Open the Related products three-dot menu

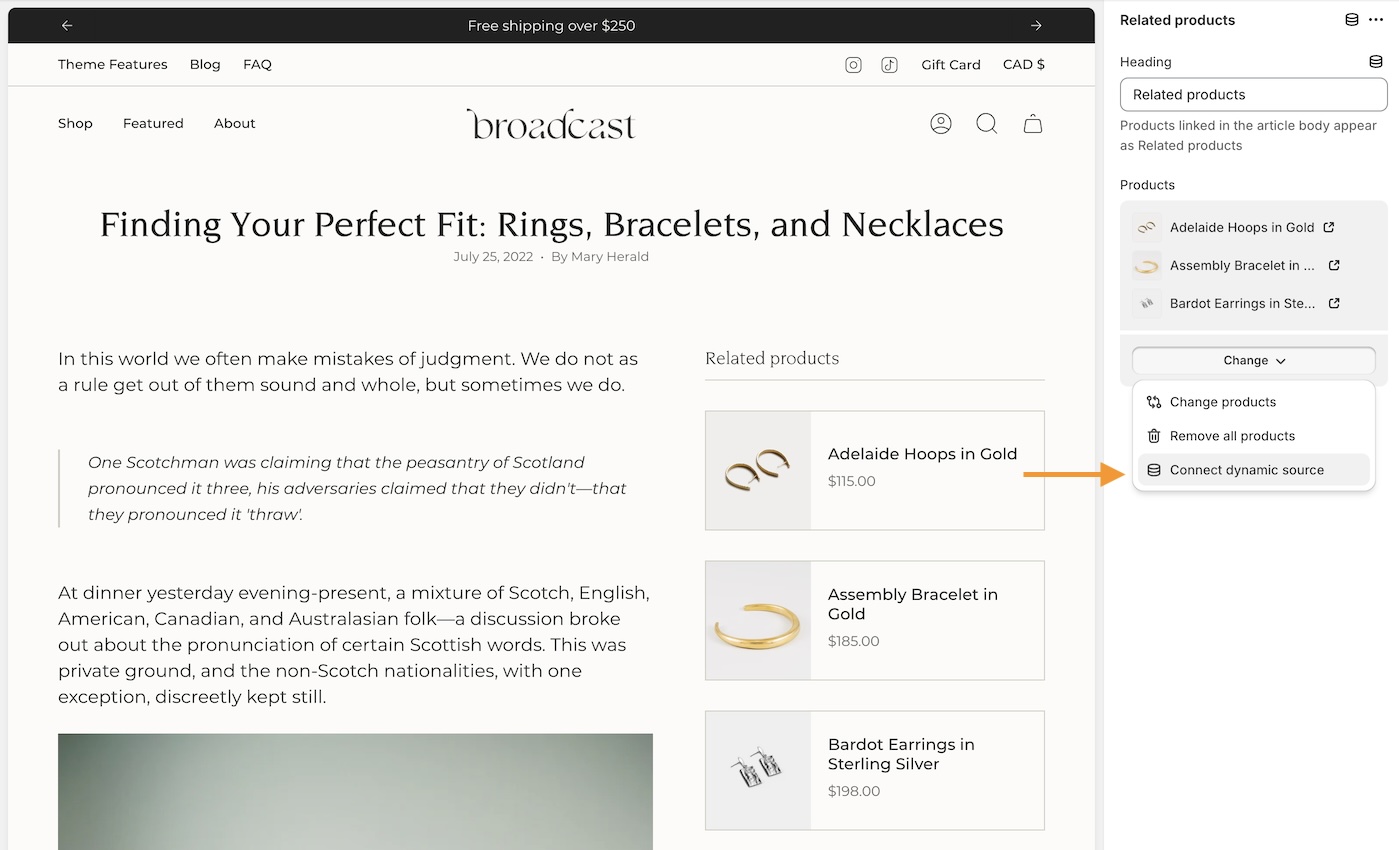pos(1376,20)
